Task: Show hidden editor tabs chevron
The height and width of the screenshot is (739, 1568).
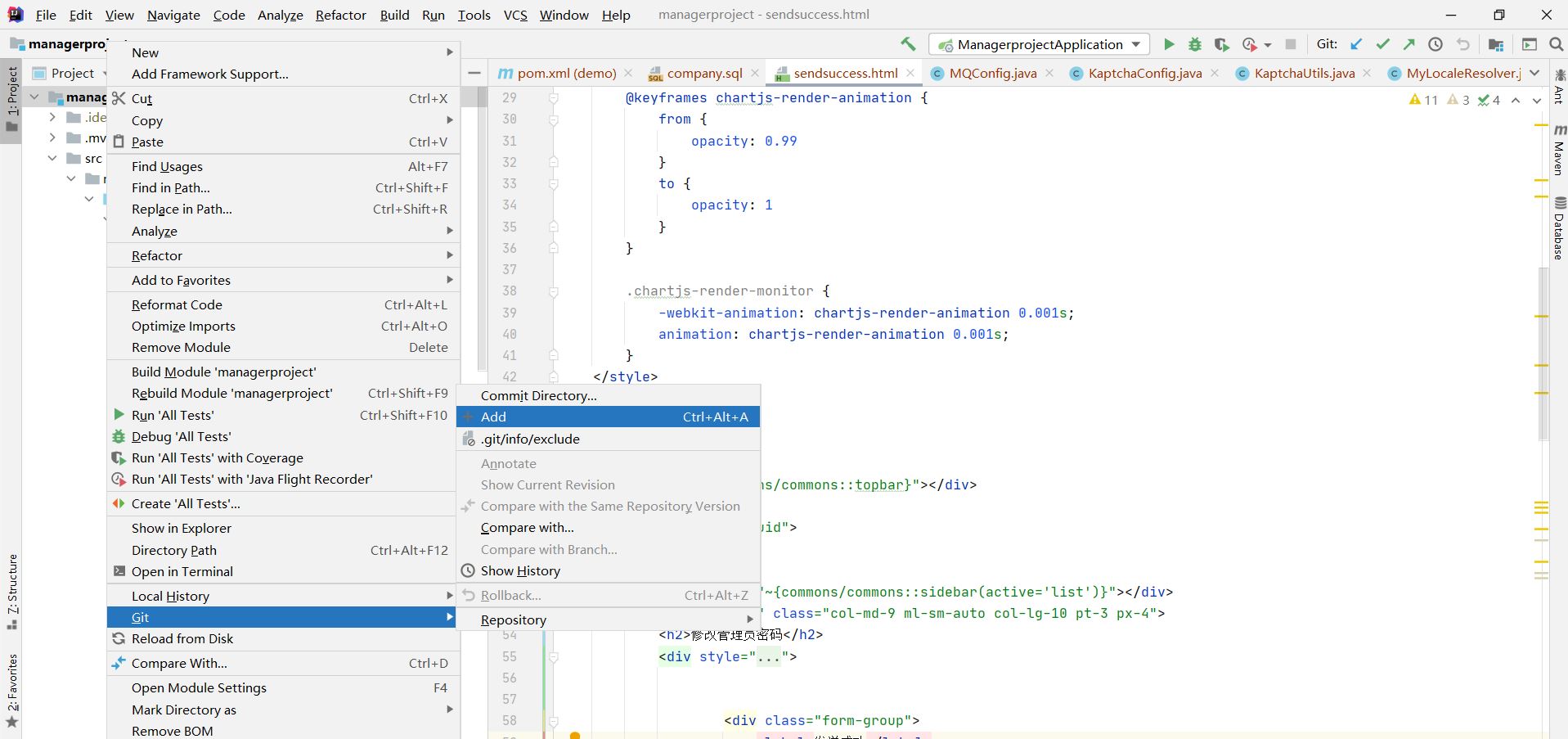Action: pos(1535,73)
